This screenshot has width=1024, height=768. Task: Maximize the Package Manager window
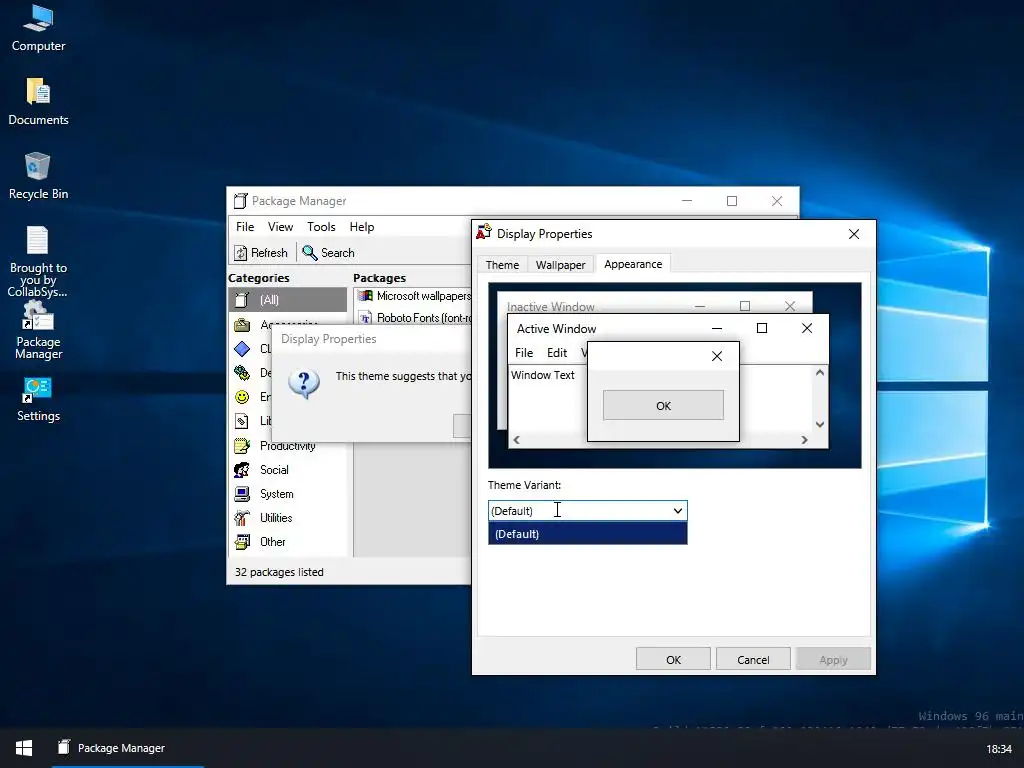[x=732, y=201]
